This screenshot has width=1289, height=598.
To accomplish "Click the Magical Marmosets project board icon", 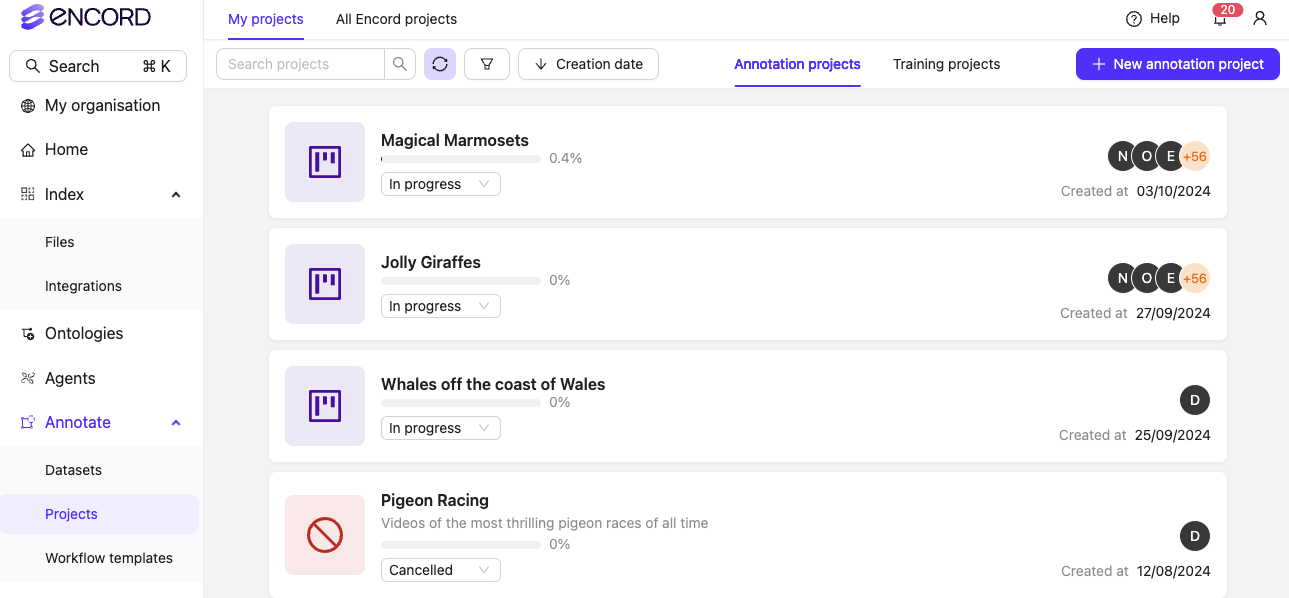I will point(325,162).
